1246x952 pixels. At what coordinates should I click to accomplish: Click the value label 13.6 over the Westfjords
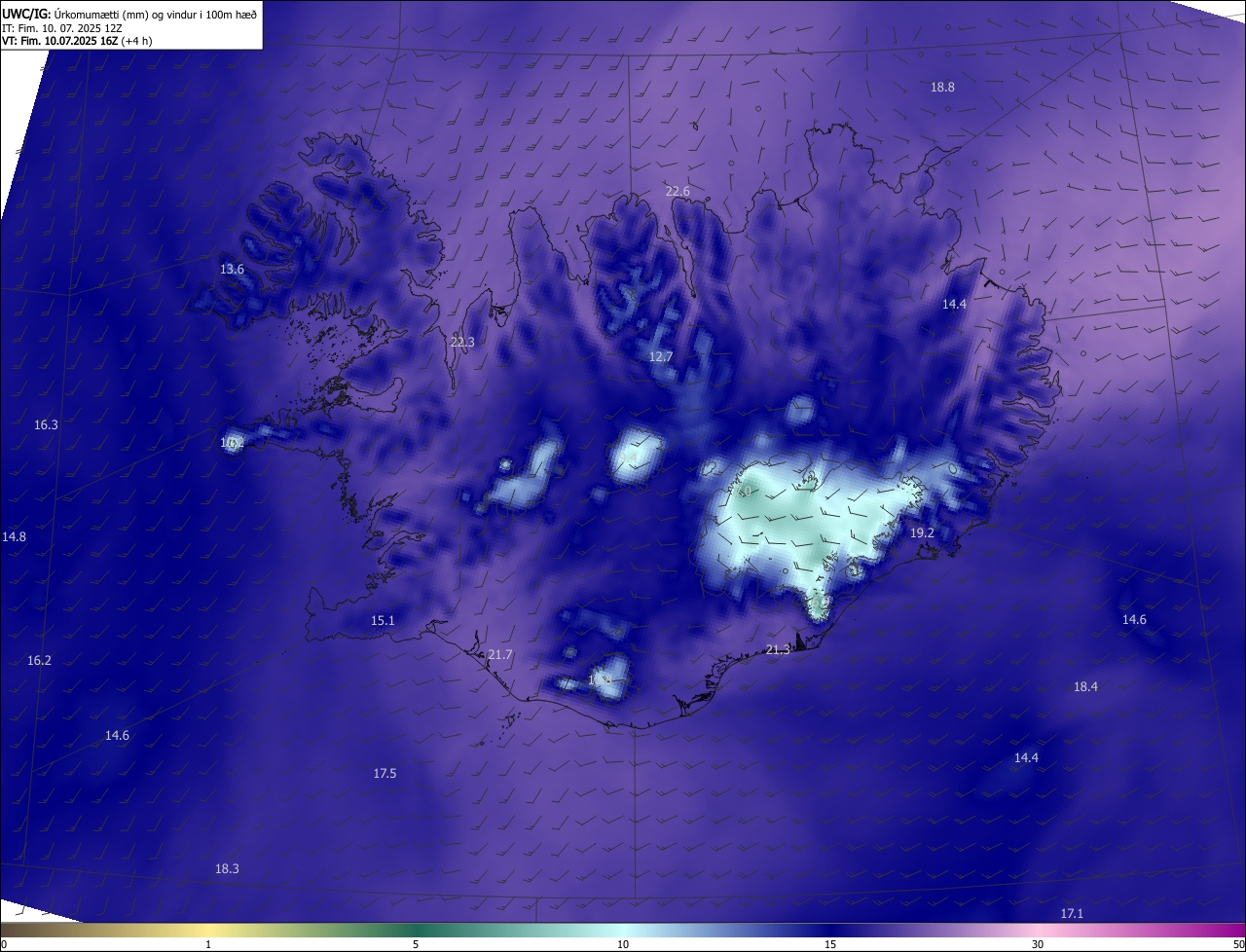click(232, 269)
